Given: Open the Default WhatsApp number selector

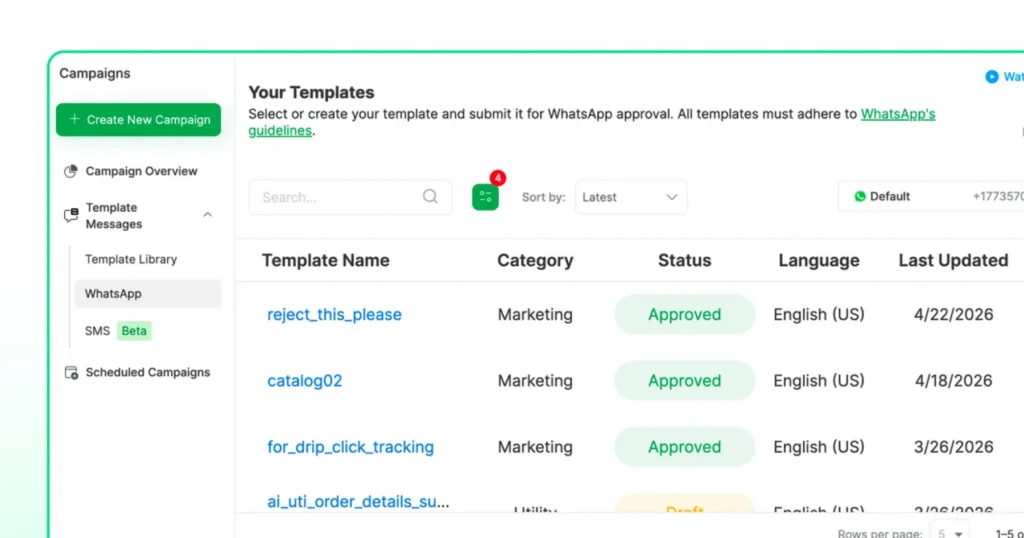Looking at the screenshot, I should point(931,197).
